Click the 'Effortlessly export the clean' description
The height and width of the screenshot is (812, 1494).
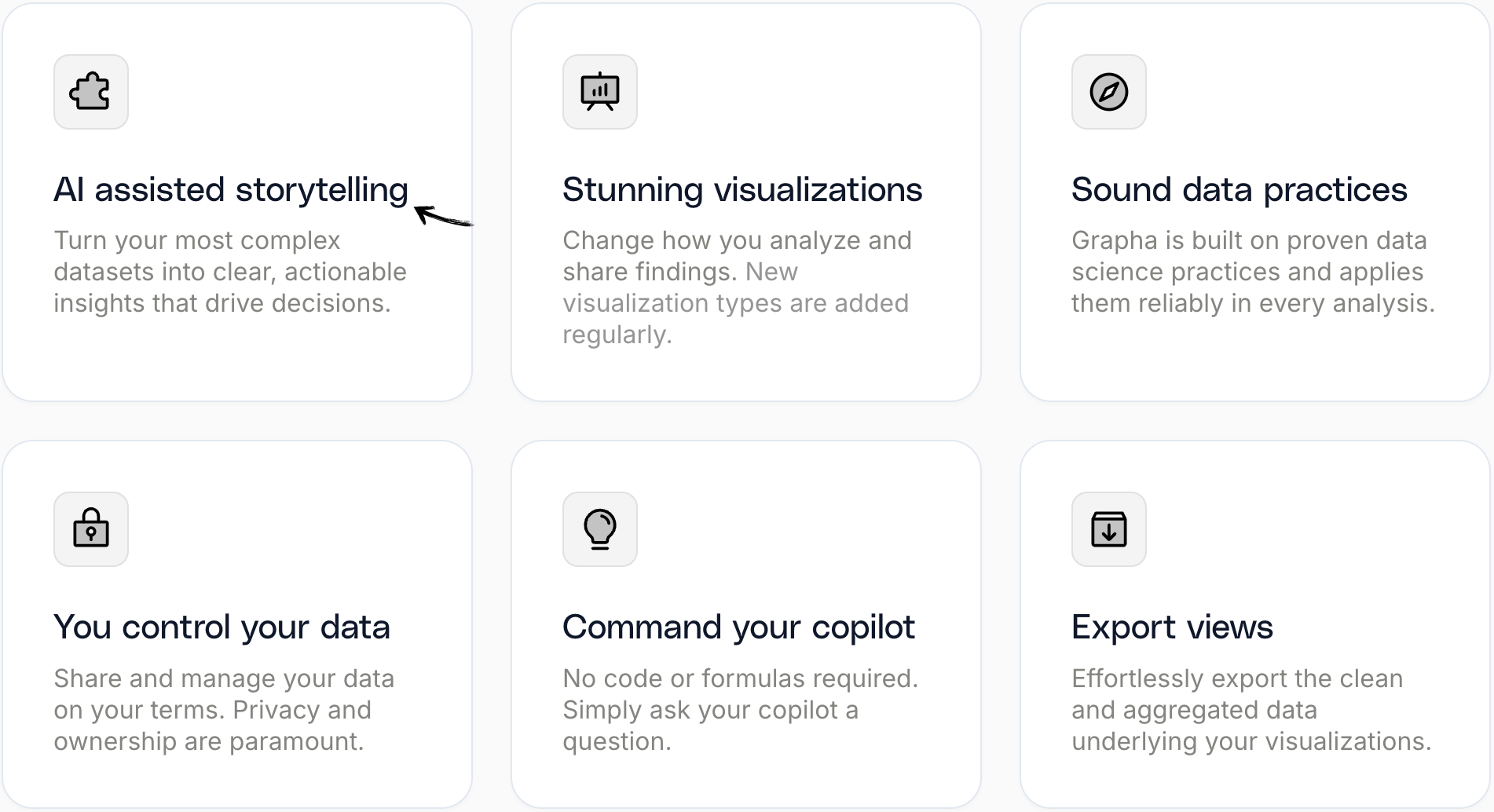[x=1251, y=710]
